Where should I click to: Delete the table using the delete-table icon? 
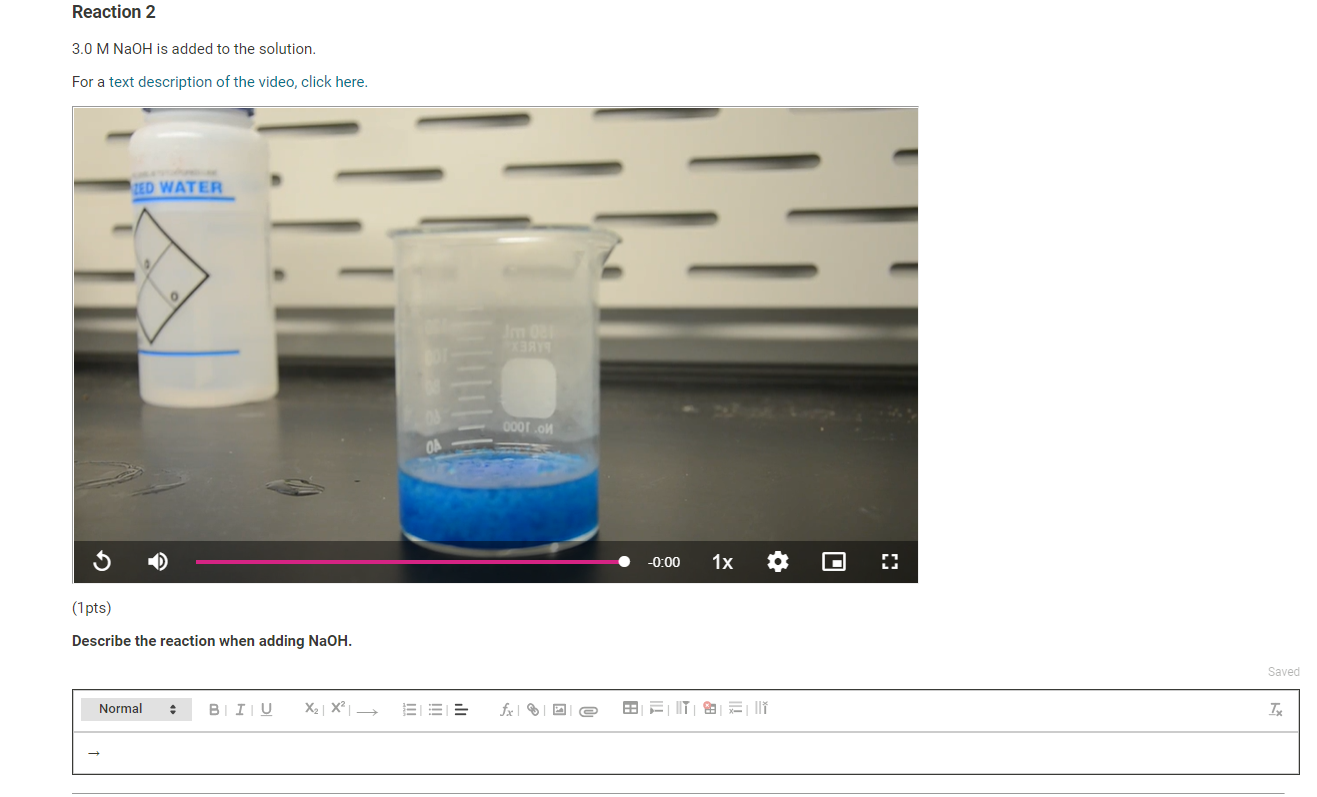coord(709,708)
